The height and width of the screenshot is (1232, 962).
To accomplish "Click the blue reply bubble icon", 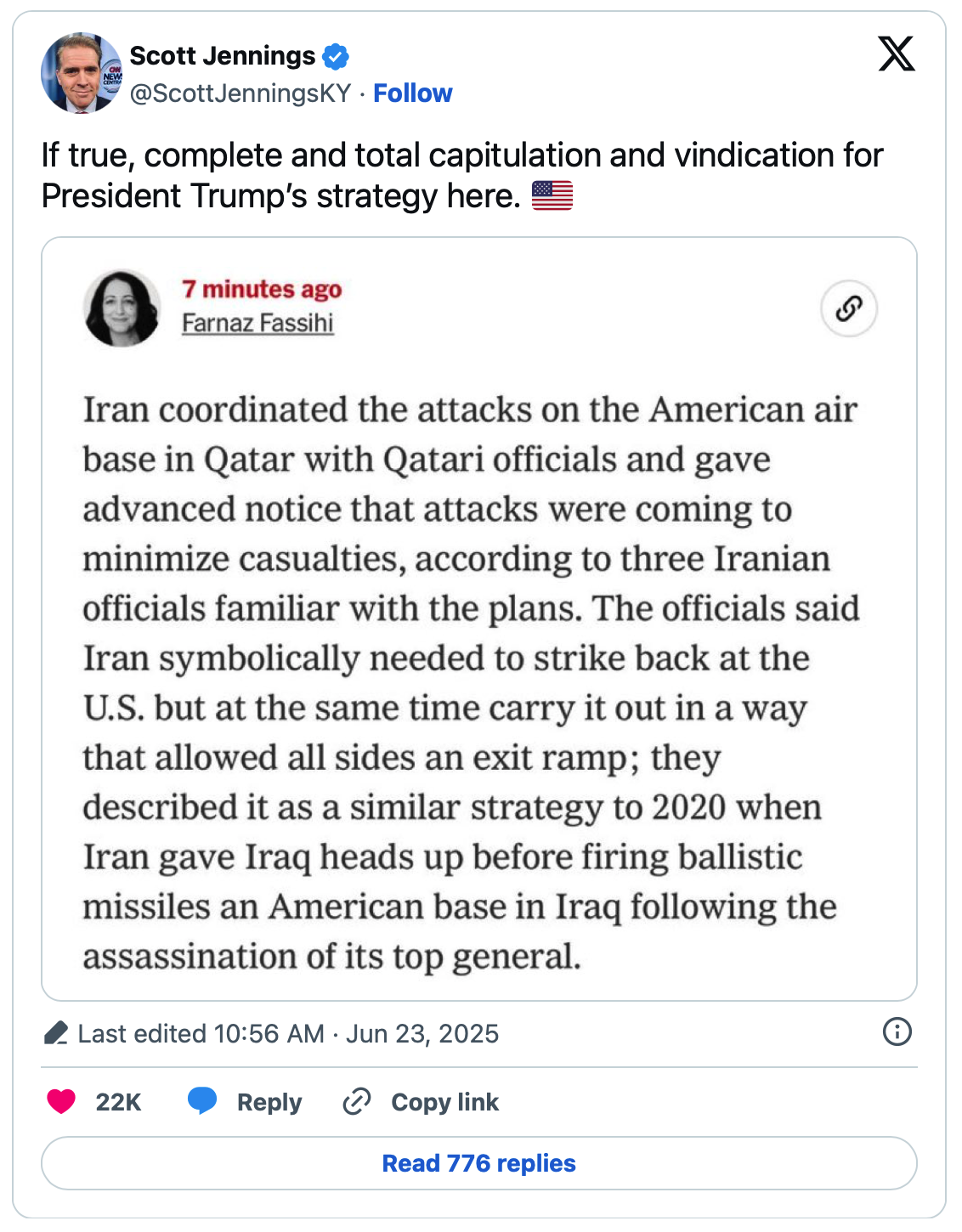I will pyautogui.click(x=202, y=1101).
